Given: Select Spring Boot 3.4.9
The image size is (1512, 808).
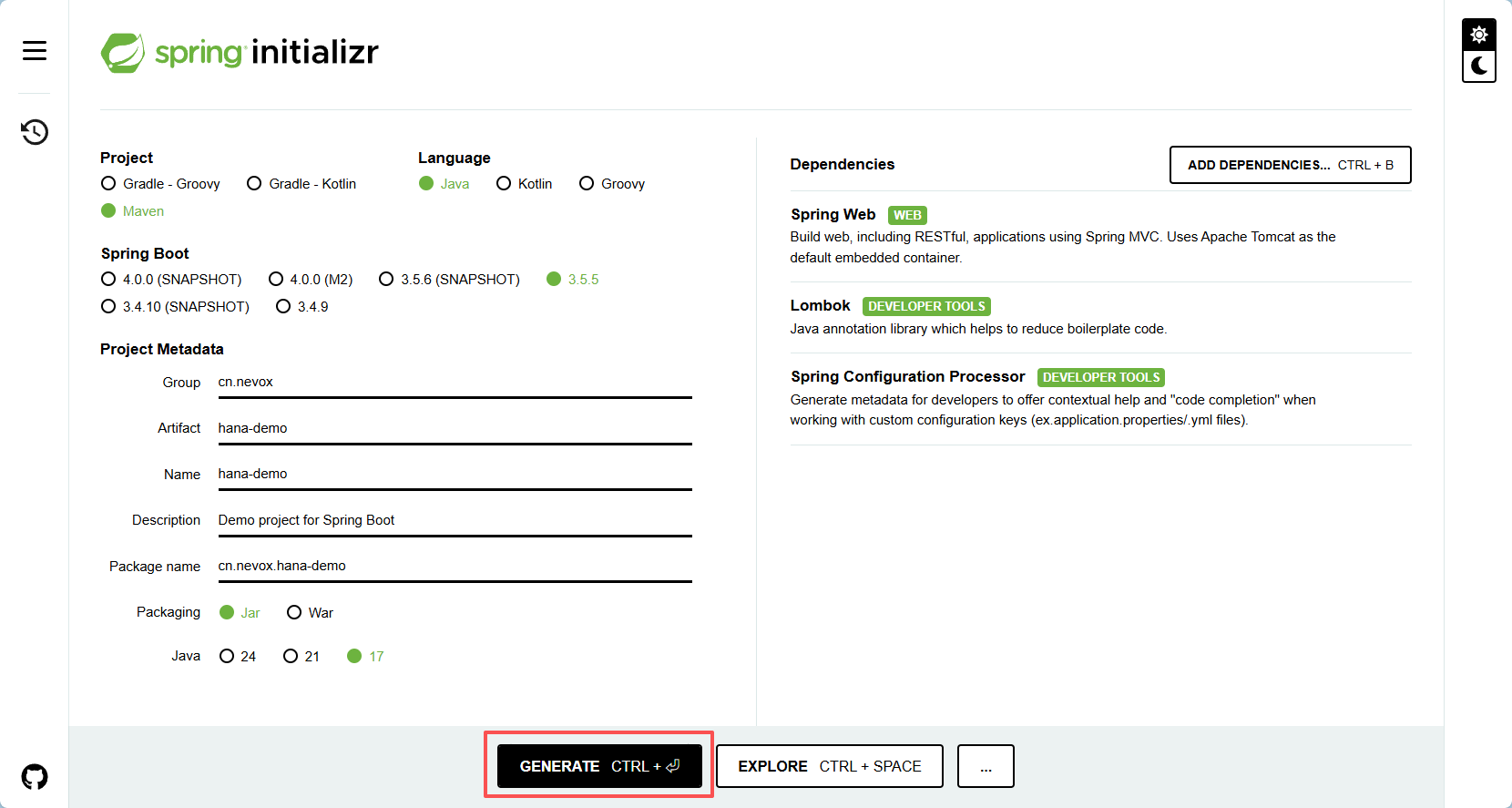Looking at the screenshot, I should pos(302,307).
